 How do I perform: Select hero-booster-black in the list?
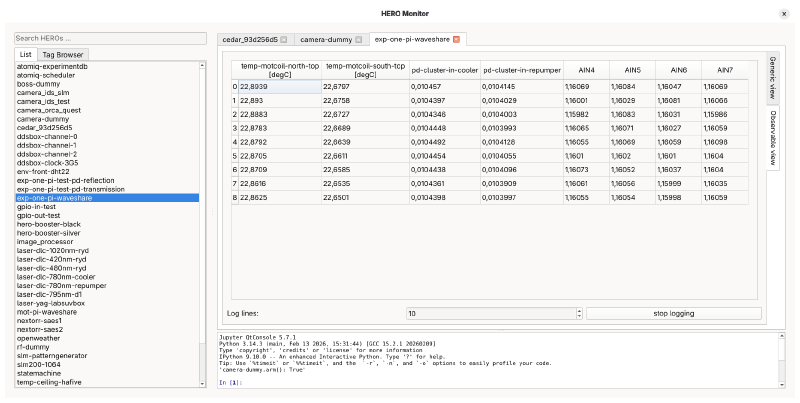[x=107, y=224]
